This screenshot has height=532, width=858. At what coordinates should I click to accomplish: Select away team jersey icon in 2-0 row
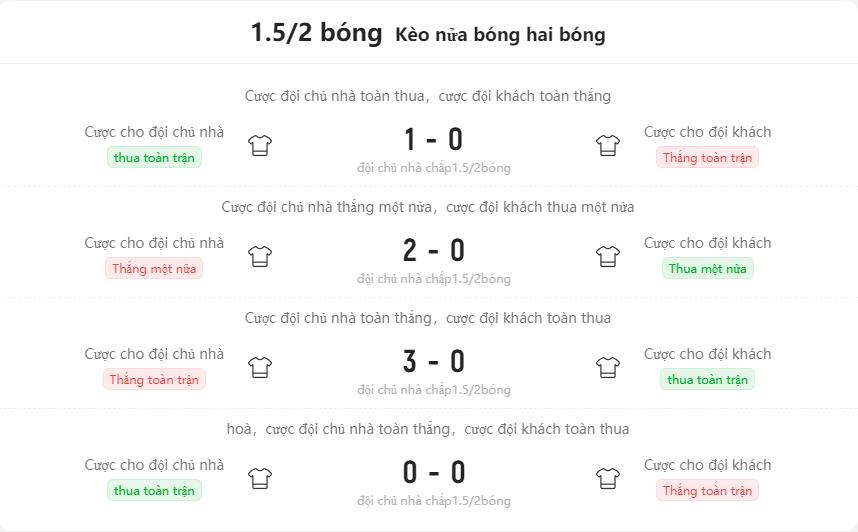pyautogui.click(x=607, y=256)
